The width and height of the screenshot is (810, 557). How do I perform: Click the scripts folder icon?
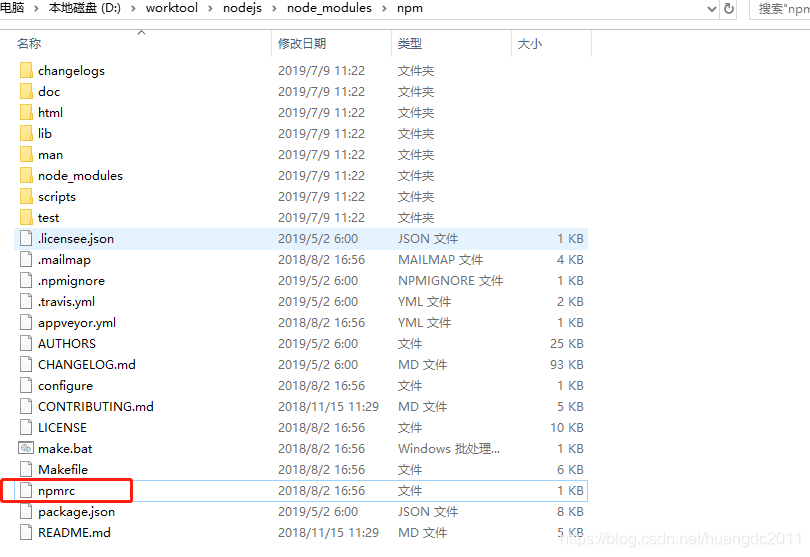[x=26, y=196]
